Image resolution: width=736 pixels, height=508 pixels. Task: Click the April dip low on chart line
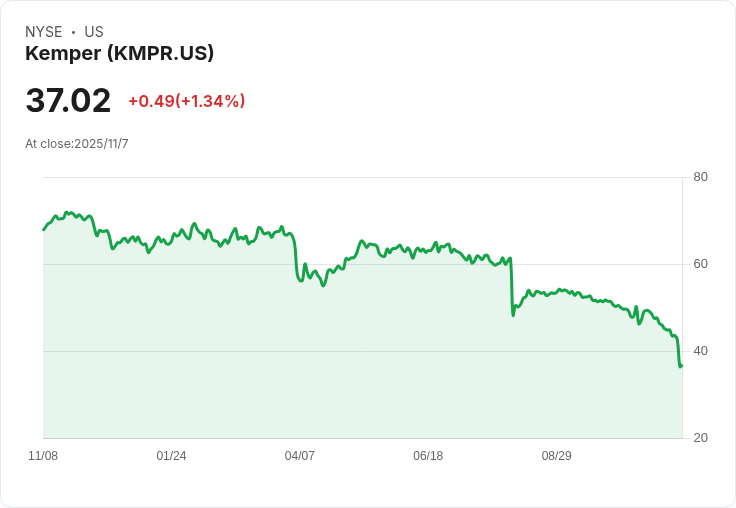click(x=323, y=285)
